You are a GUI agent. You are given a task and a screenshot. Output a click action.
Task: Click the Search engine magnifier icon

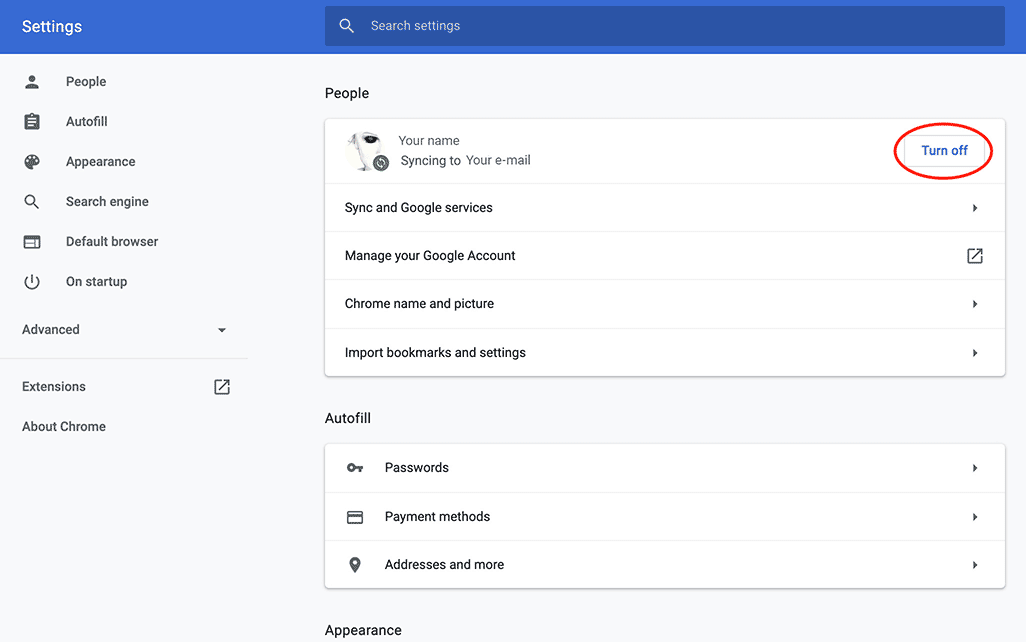click(32, 202)
